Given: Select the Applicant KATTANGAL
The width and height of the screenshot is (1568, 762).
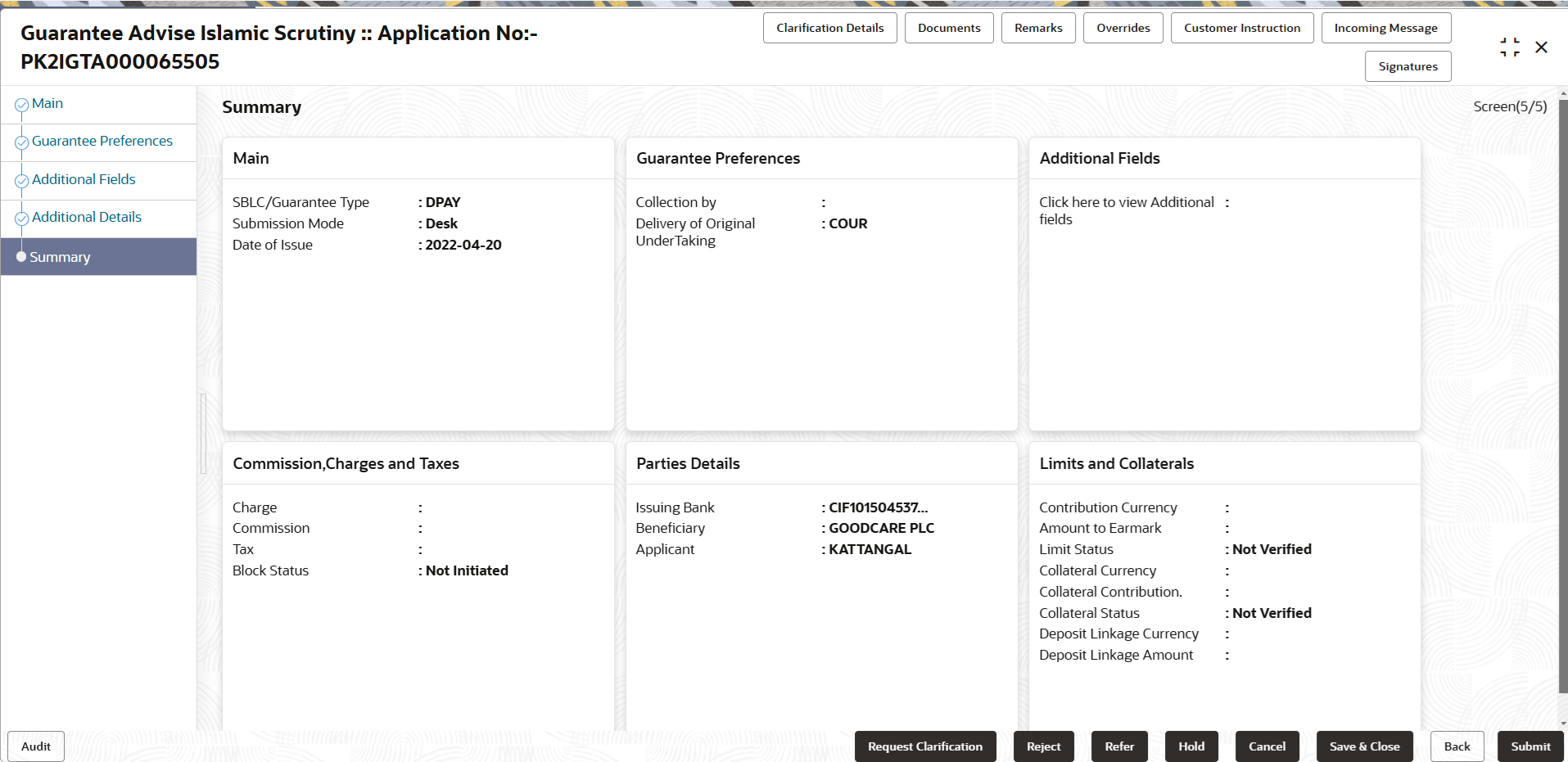Looking at the screenshot, I should coord(870,550).
